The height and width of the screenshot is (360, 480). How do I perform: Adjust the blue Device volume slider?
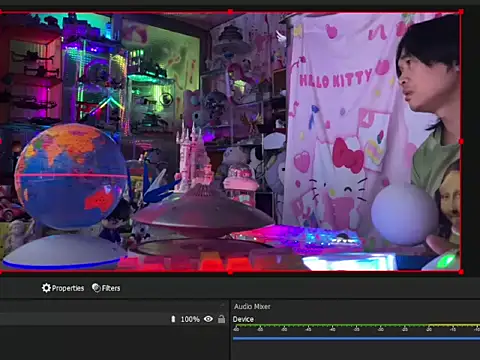356,339
